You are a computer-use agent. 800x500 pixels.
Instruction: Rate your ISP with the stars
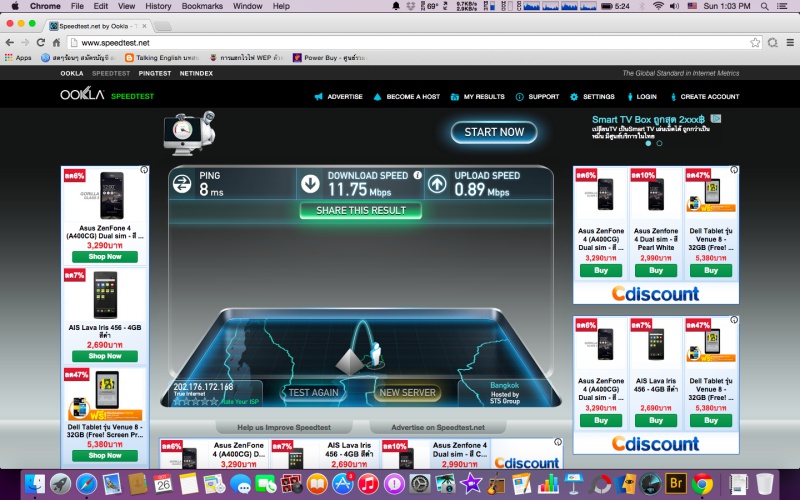tap(196, 402)
